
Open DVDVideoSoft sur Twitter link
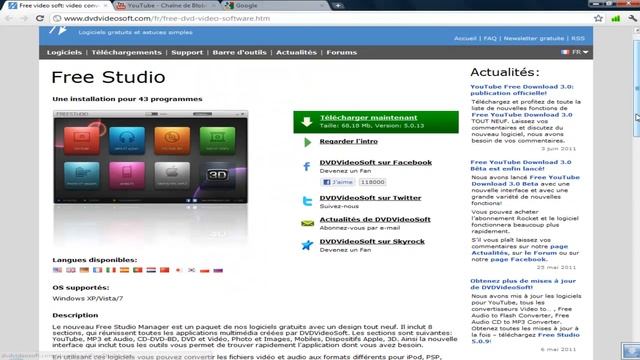[x=370, y=198]
